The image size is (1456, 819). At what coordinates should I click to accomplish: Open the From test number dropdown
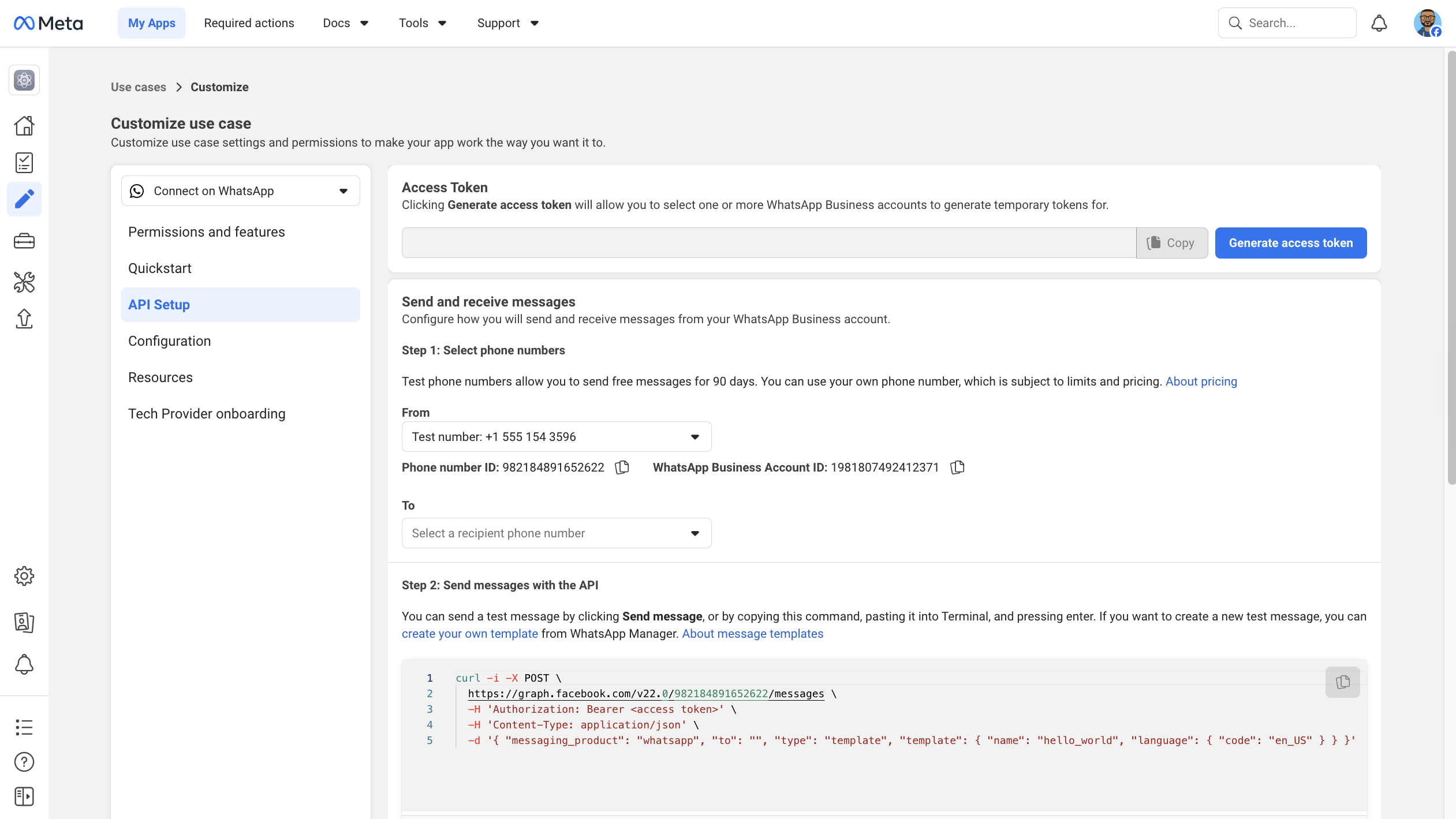coord(556,437)
